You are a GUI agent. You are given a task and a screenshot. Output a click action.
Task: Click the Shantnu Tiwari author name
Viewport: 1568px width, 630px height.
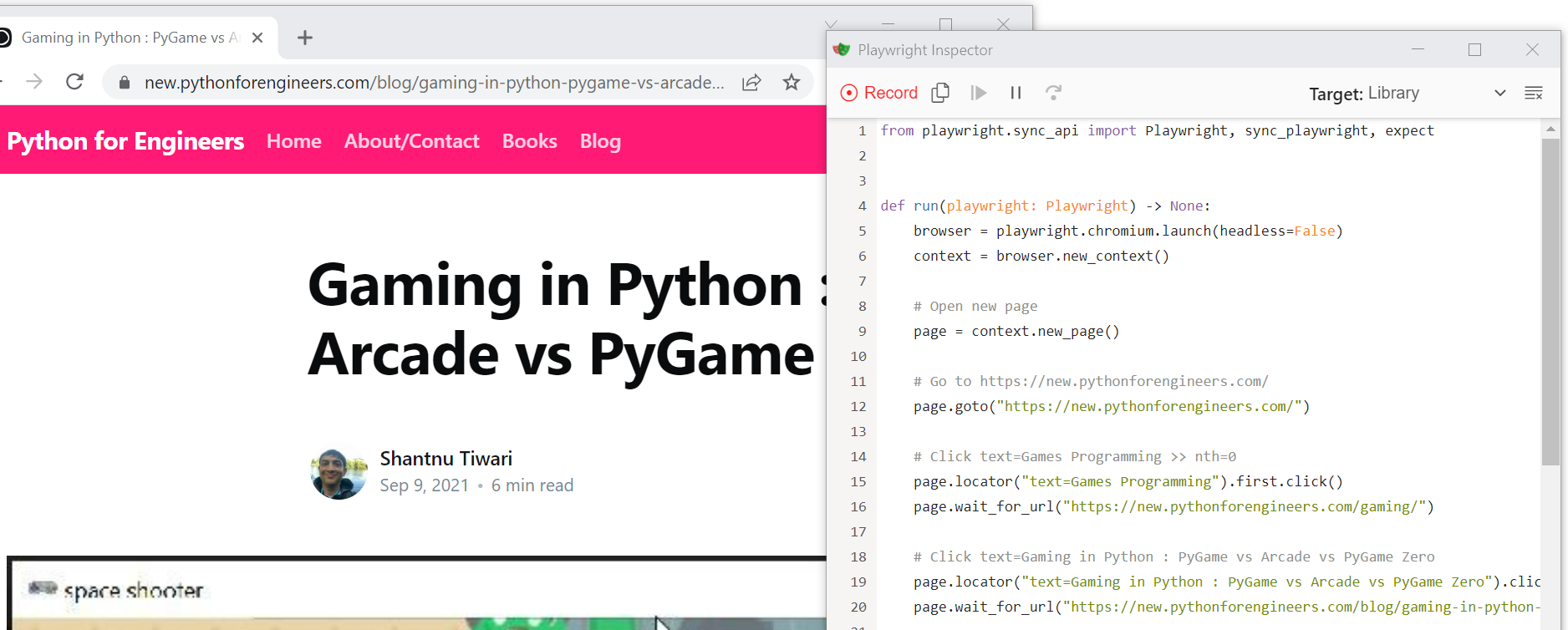click(x=446, y=459)
